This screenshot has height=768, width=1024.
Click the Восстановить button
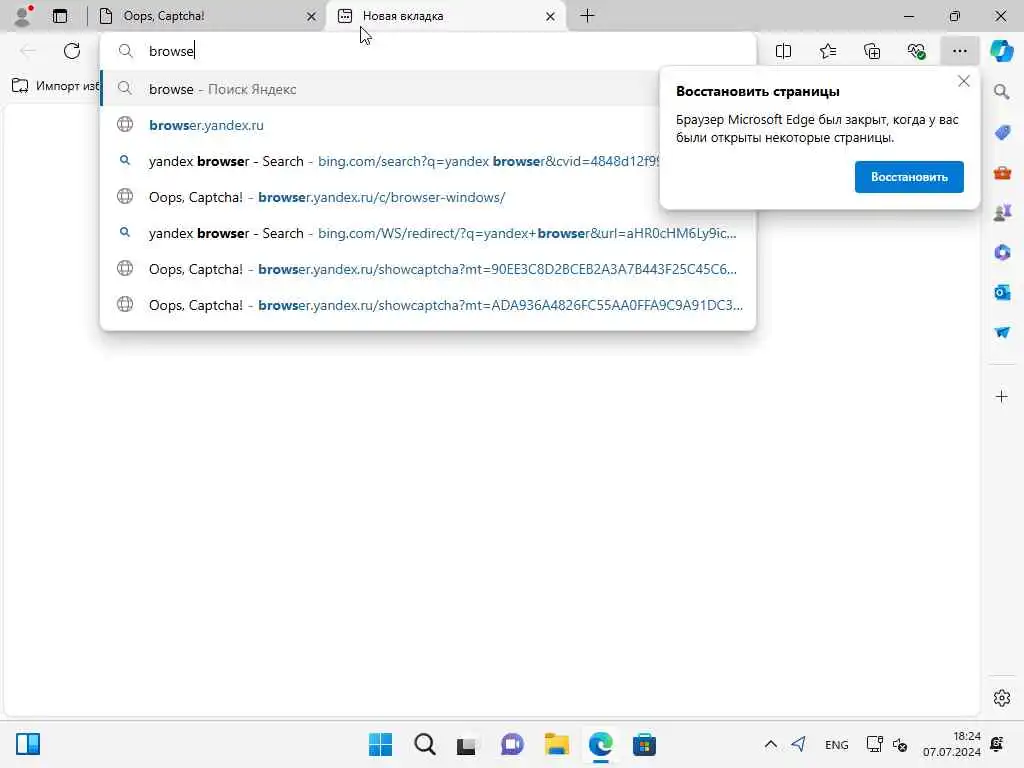tap(909, 177)
